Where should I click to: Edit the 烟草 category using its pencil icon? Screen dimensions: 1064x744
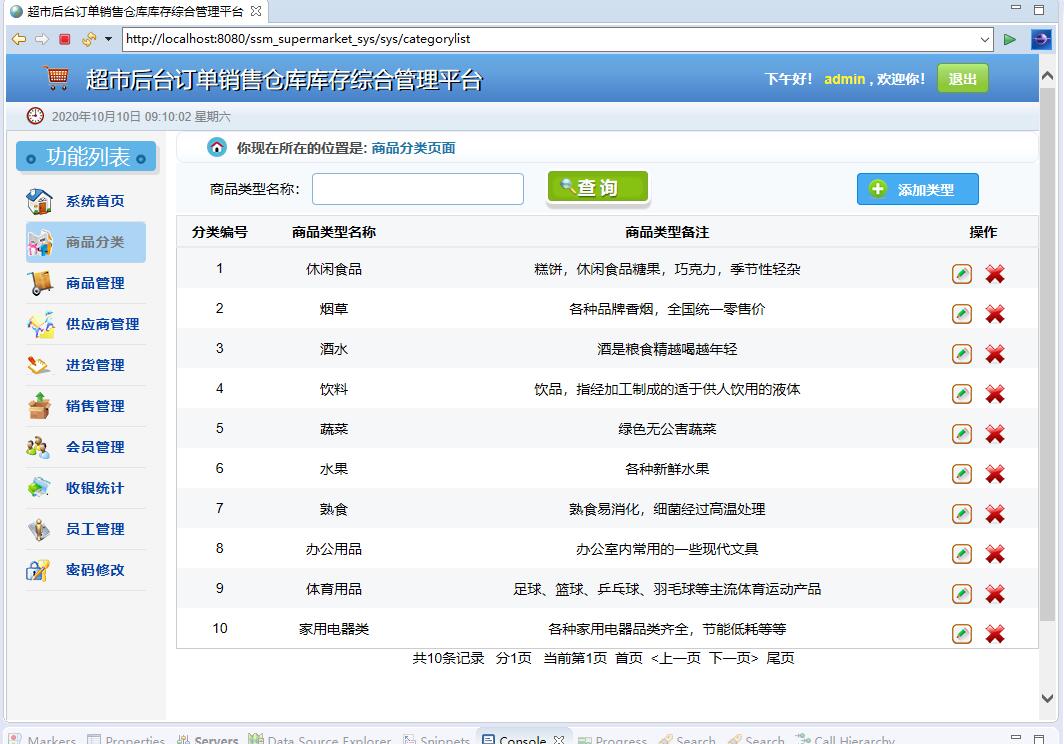pos(961,313)
